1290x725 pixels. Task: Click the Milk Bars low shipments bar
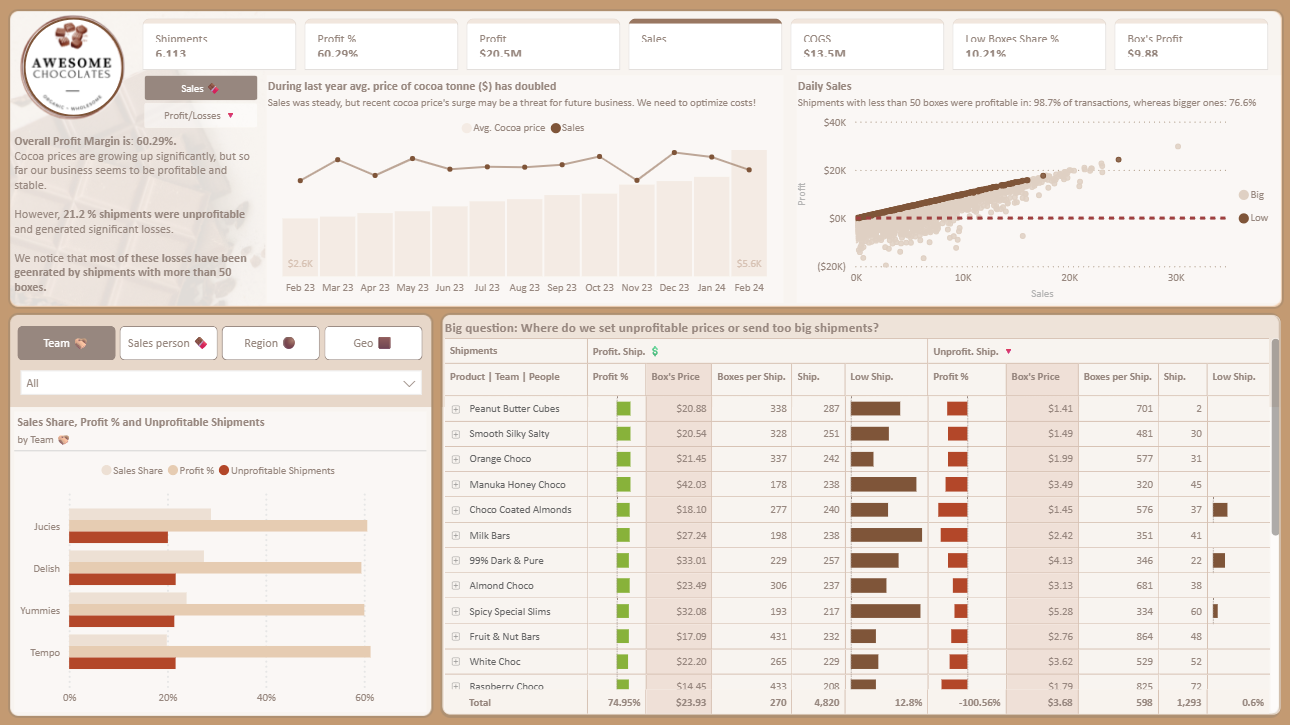point(886,535)
